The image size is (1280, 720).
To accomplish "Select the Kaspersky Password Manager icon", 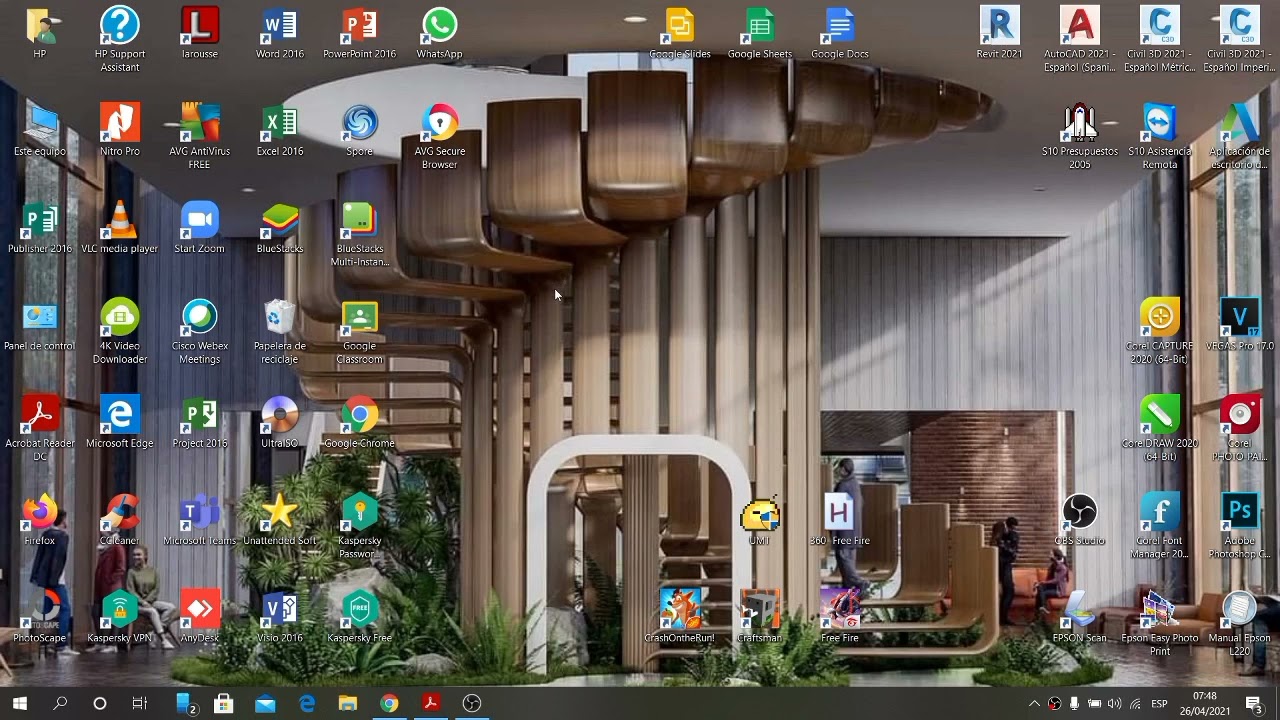I will (360, 524).
